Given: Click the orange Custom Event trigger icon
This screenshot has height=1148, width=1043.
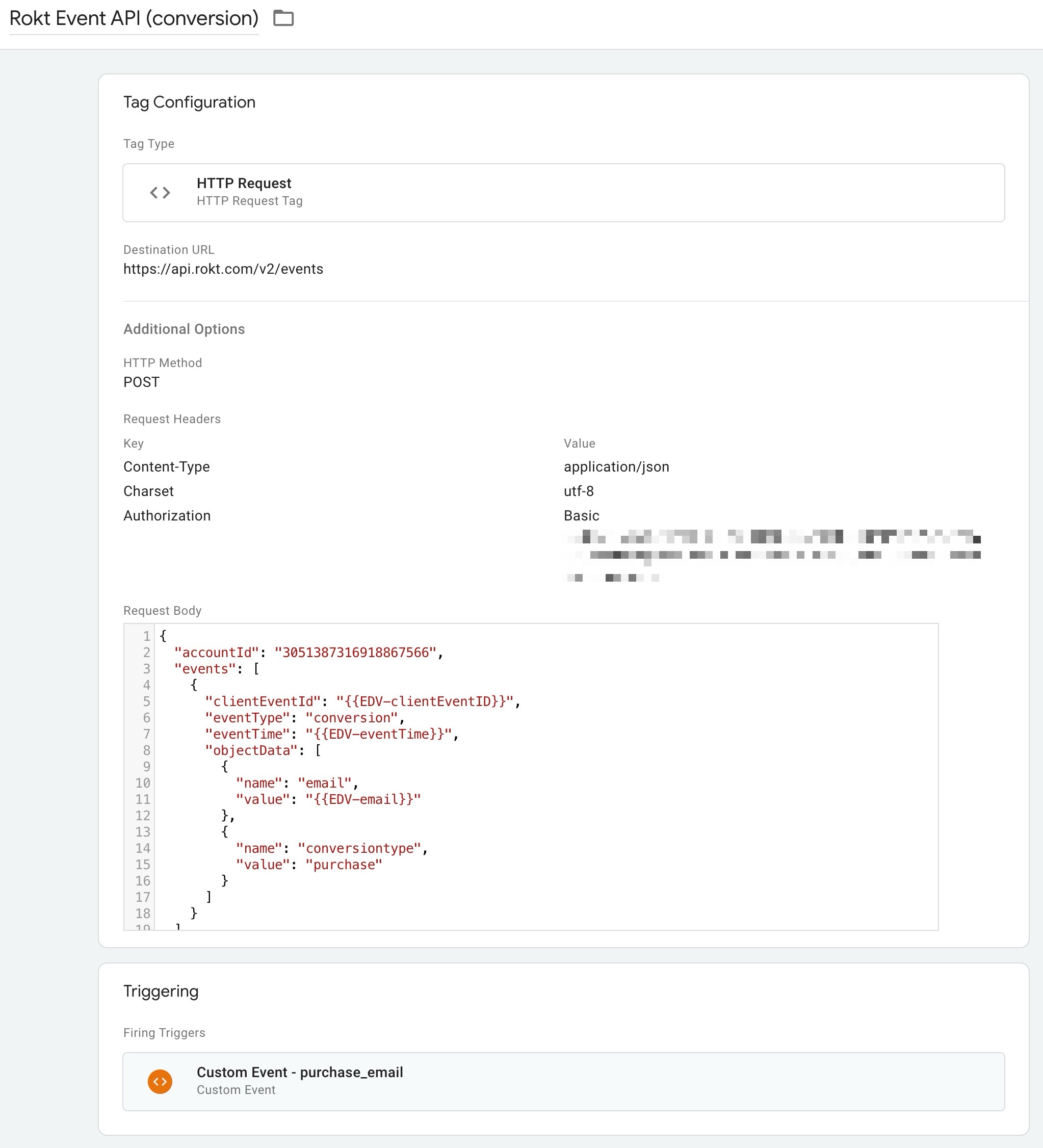Looking at the screenshot, I should pos(160,1081).
